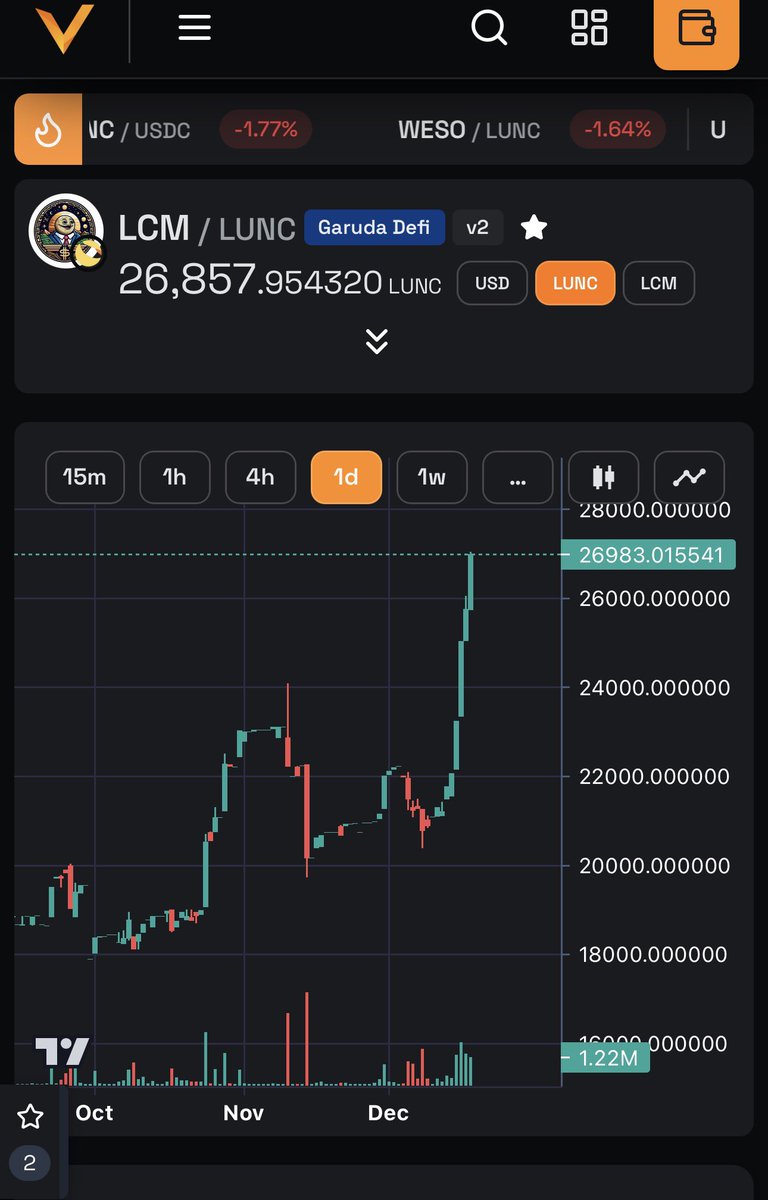Tap the Dec label on time axis
The height and width of the screenshot is (1200, 768).
[388, 1113]
